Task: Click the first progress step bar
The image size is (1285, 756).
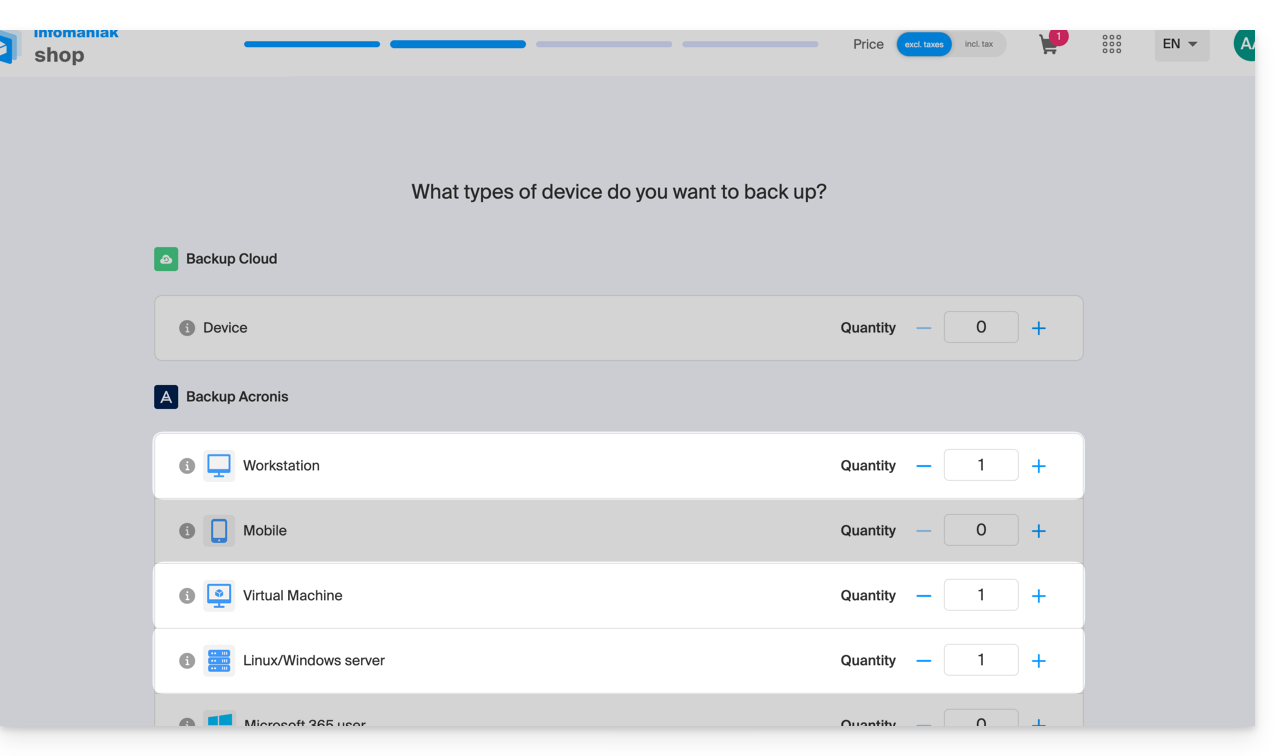Action: click(312, 44)
